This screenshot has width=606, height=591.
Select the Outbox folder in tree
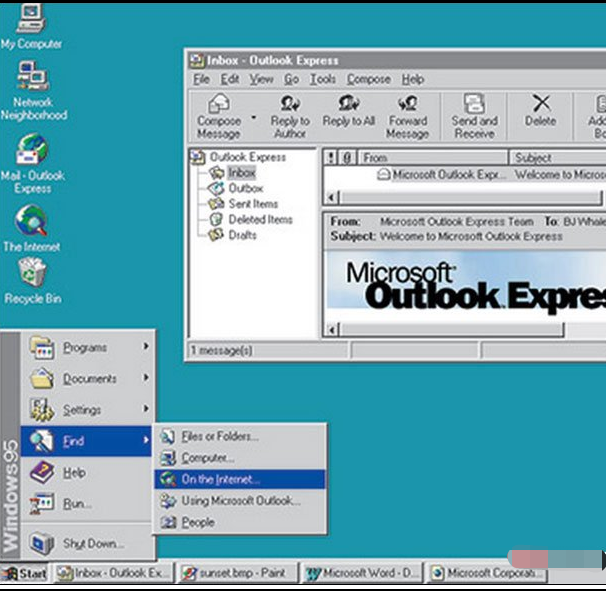click(235, 188)
